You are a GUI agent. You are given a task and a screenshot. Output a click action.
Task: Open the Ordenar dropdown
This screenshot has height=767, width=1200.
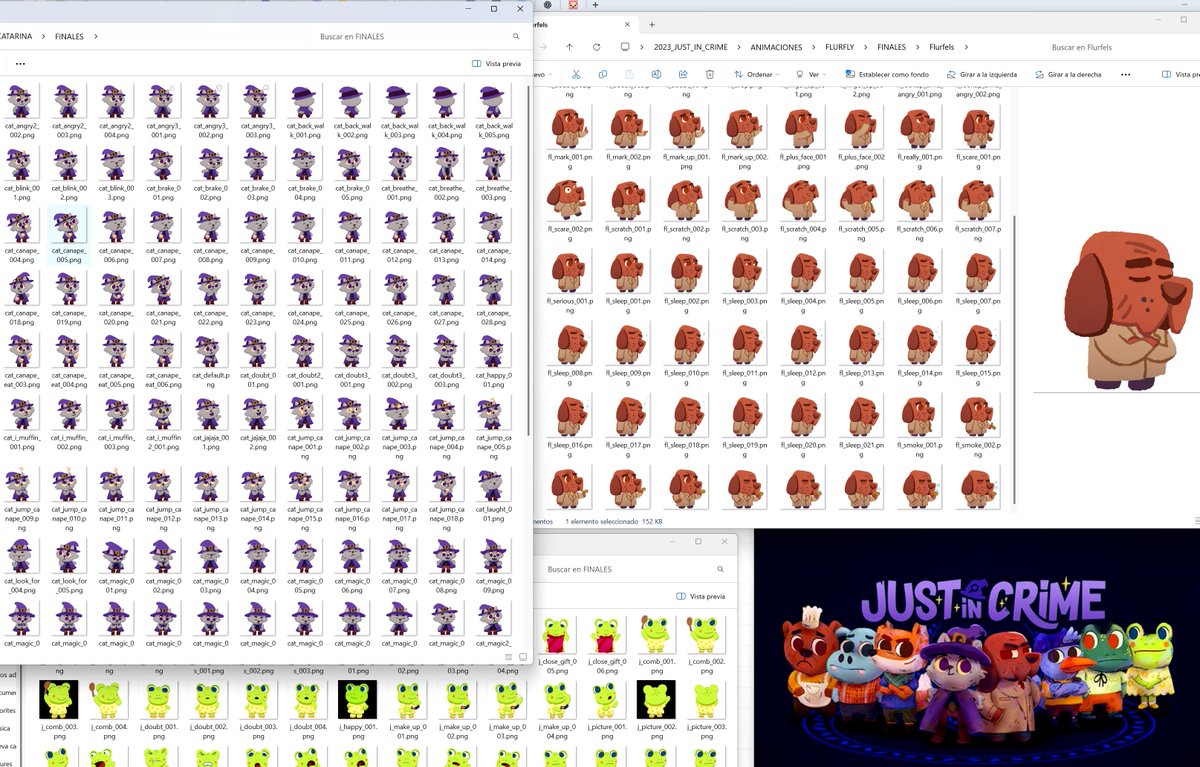pyautogui.click(x=757, y=73)
